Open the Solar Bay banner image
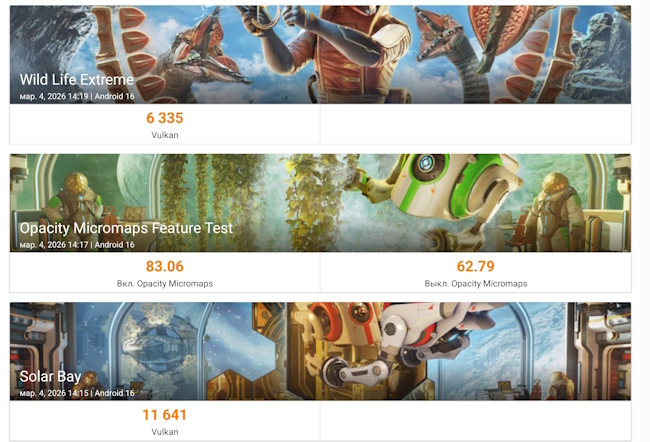 pos(320,351)
